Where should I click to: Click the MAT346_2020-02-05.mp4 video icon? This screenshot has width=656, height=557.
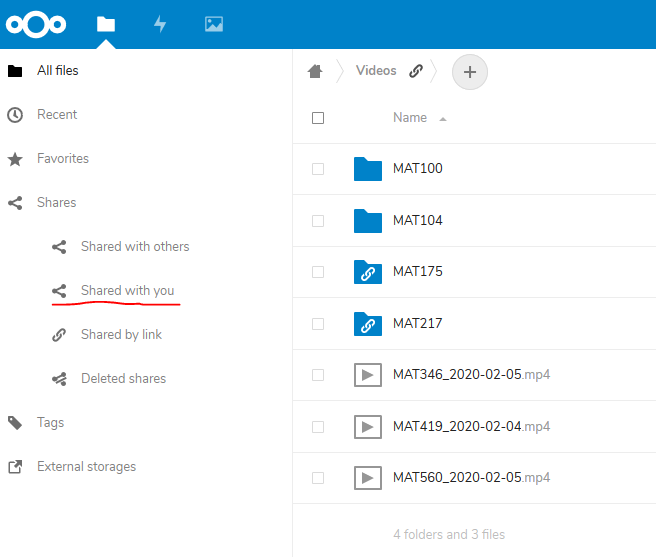pyautogui.click(x=368, y=375)
